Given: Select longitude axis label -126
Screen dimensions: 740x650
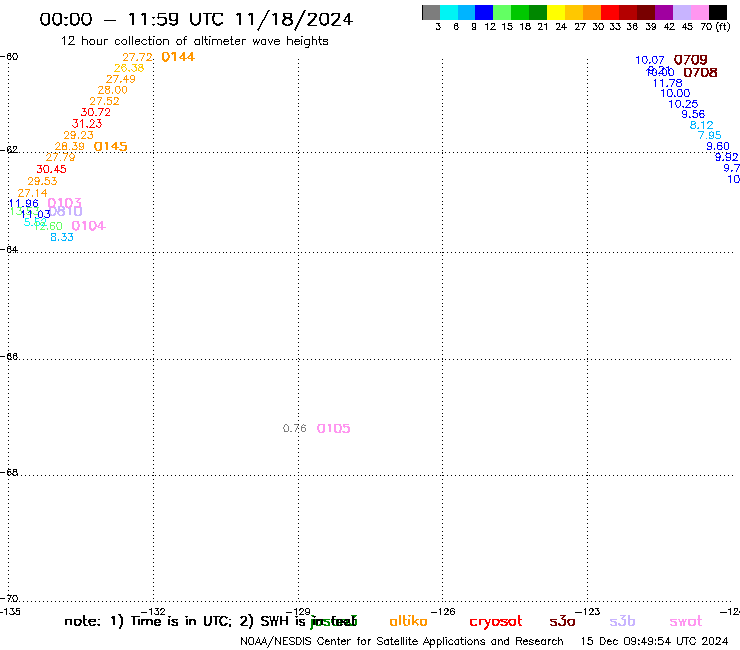Looking at the screenshot, I should [443, 612].
